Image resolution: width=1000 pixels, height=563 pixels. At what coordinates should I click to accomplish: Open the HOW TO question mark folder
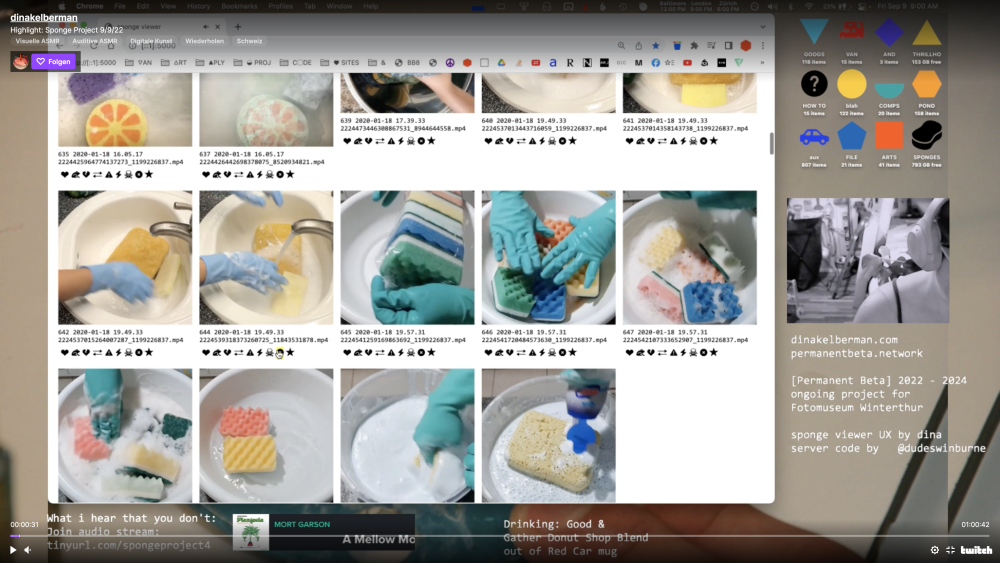(x=814, y=84)
